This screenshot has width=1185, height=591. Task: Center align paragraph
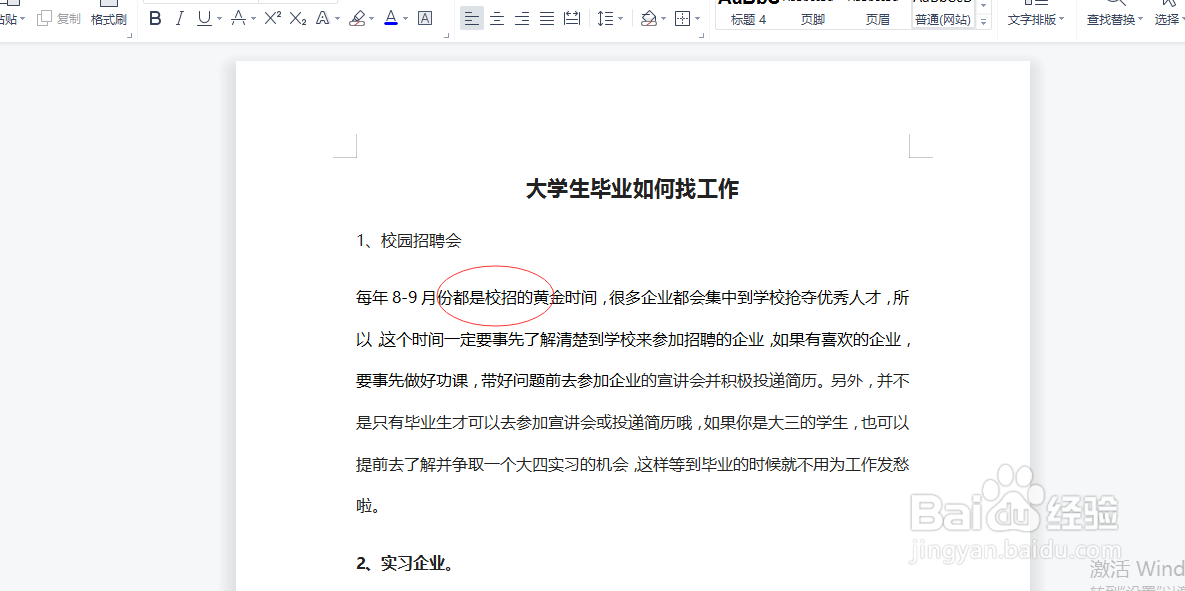point(497,18)
